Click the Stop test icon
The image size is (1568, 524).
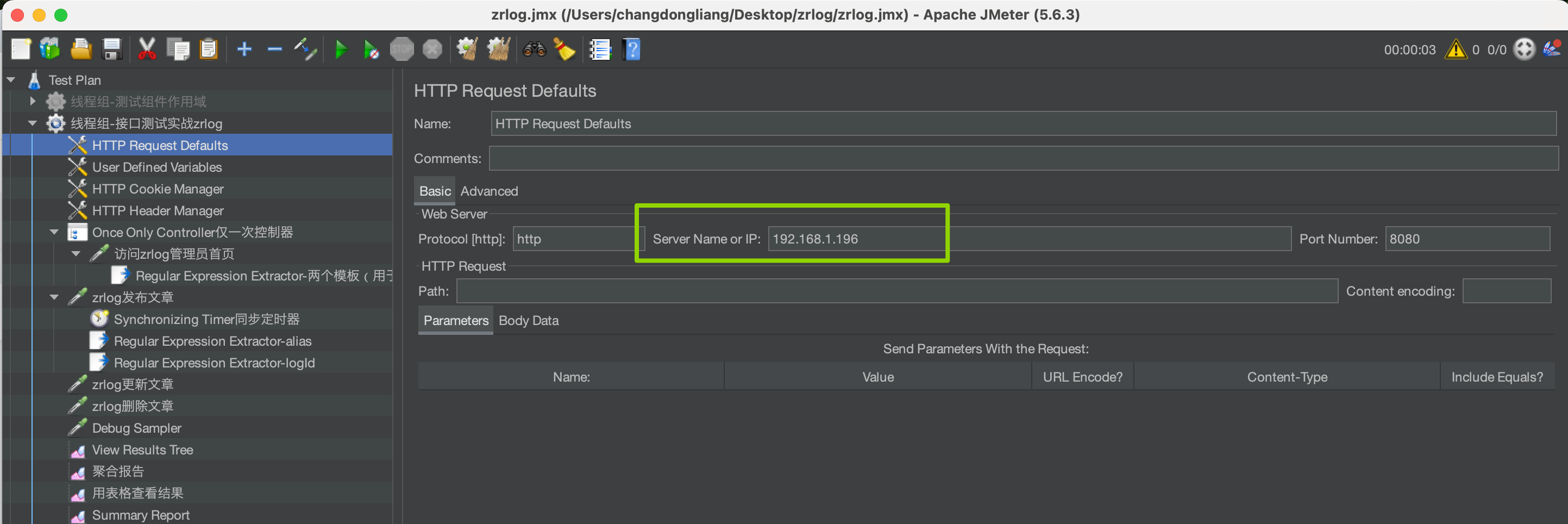pos(402,49)
